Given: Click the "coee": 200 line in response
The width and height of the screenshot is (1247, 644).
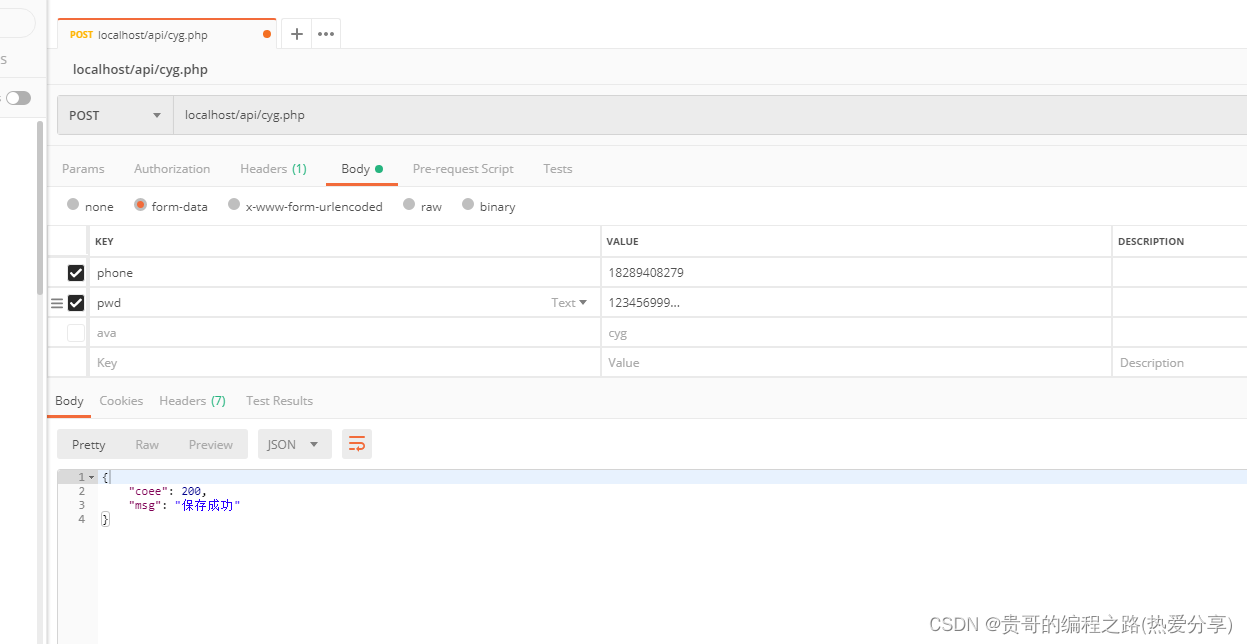Looking at the screenshot, I should point(168,491).
